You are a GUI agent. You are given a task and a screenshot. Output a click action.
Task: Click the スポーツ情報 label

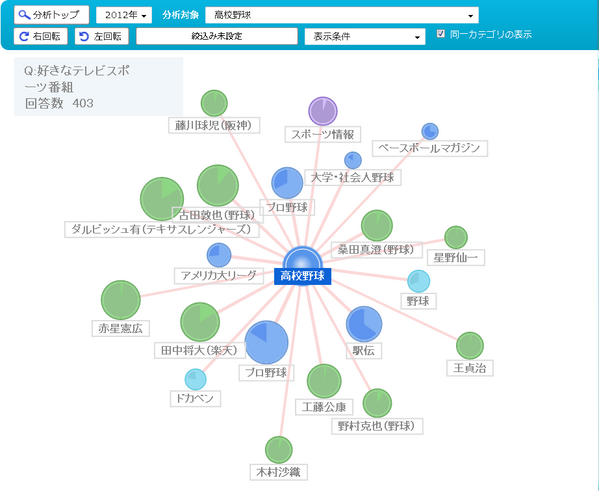323,134
